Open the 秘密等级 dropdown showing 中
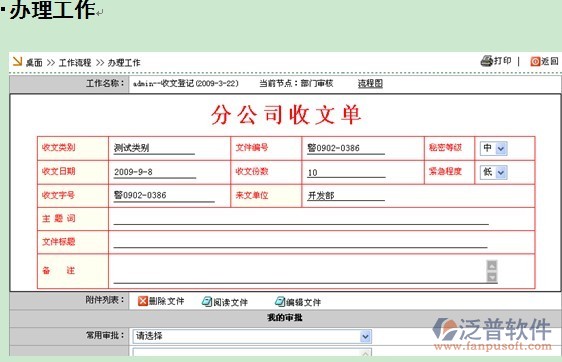This screenshot has height=362, width=562. coord(494,148)
